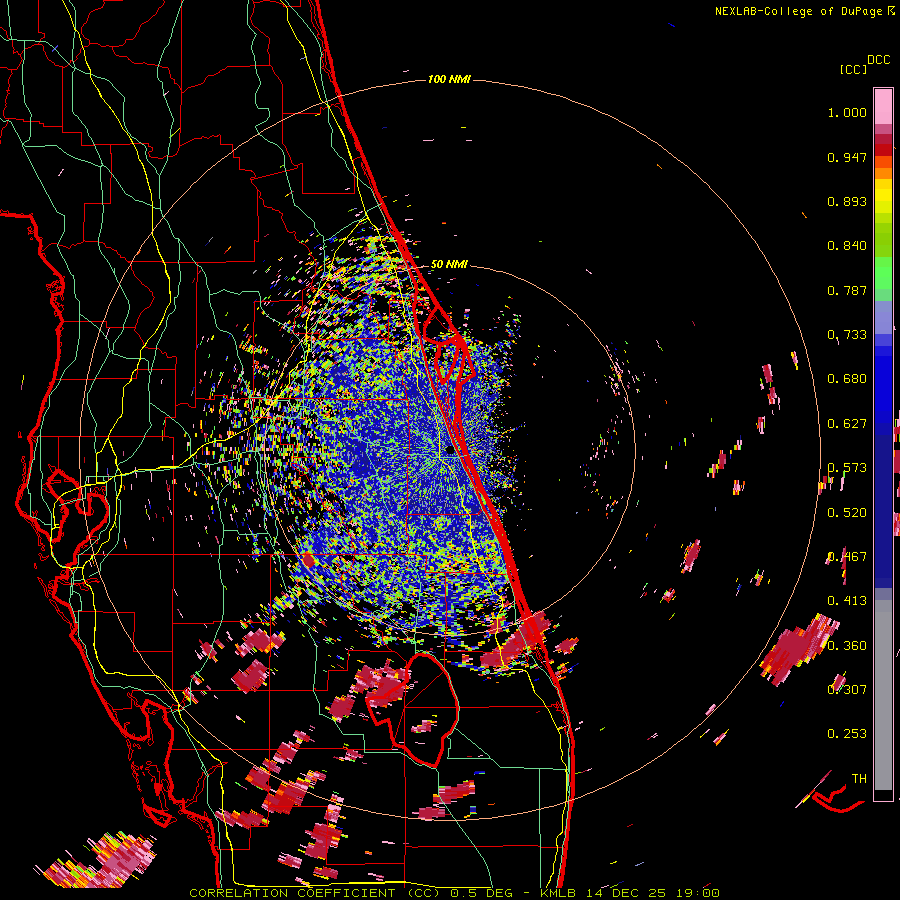
Task: Select the 0.893 scale value
Action: pyautogui.click(x=847, y=201)
